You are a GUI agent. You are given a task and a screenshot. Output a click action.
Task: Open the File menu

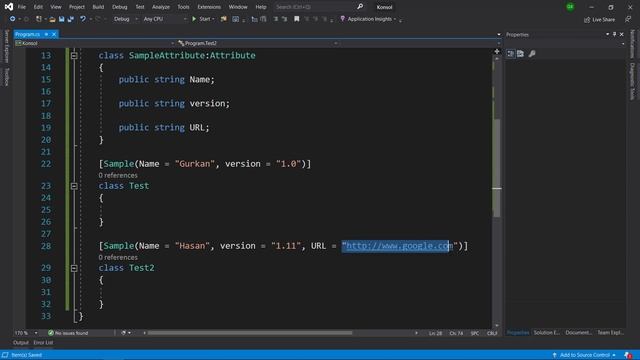(22, 7)
